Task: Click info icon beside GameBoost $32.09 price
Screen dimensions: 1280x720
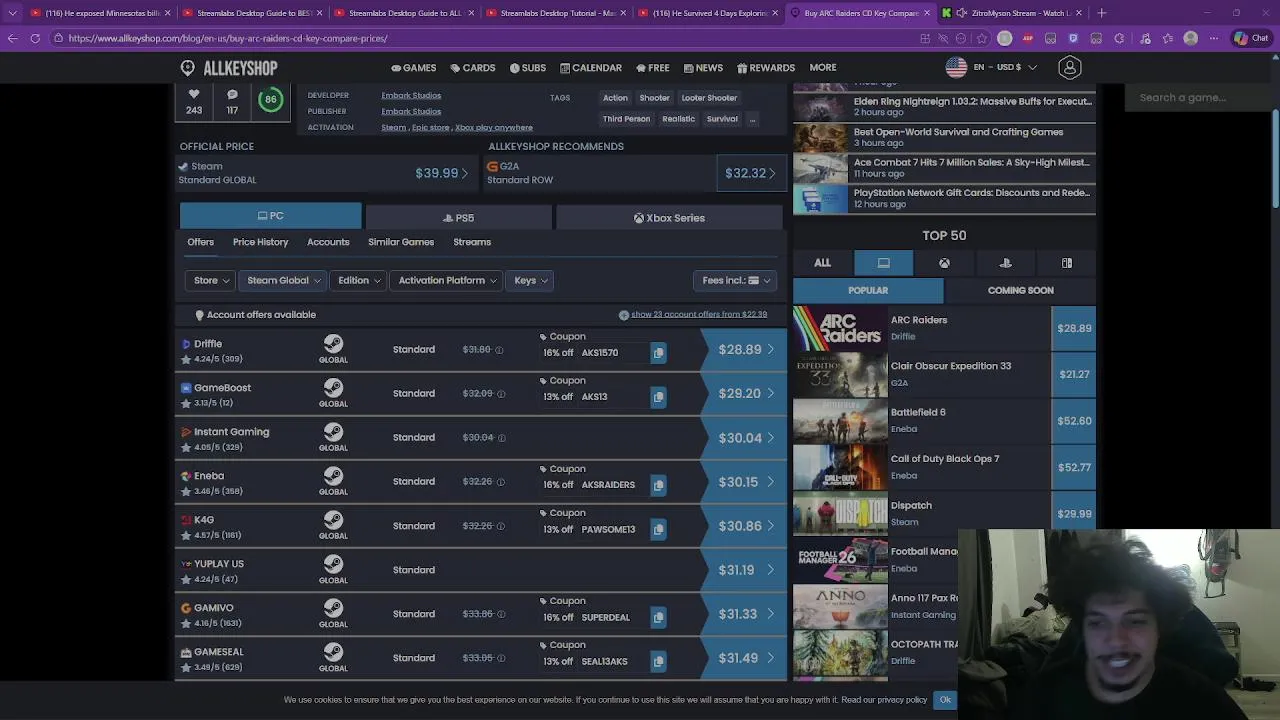Action: point(501,394)
